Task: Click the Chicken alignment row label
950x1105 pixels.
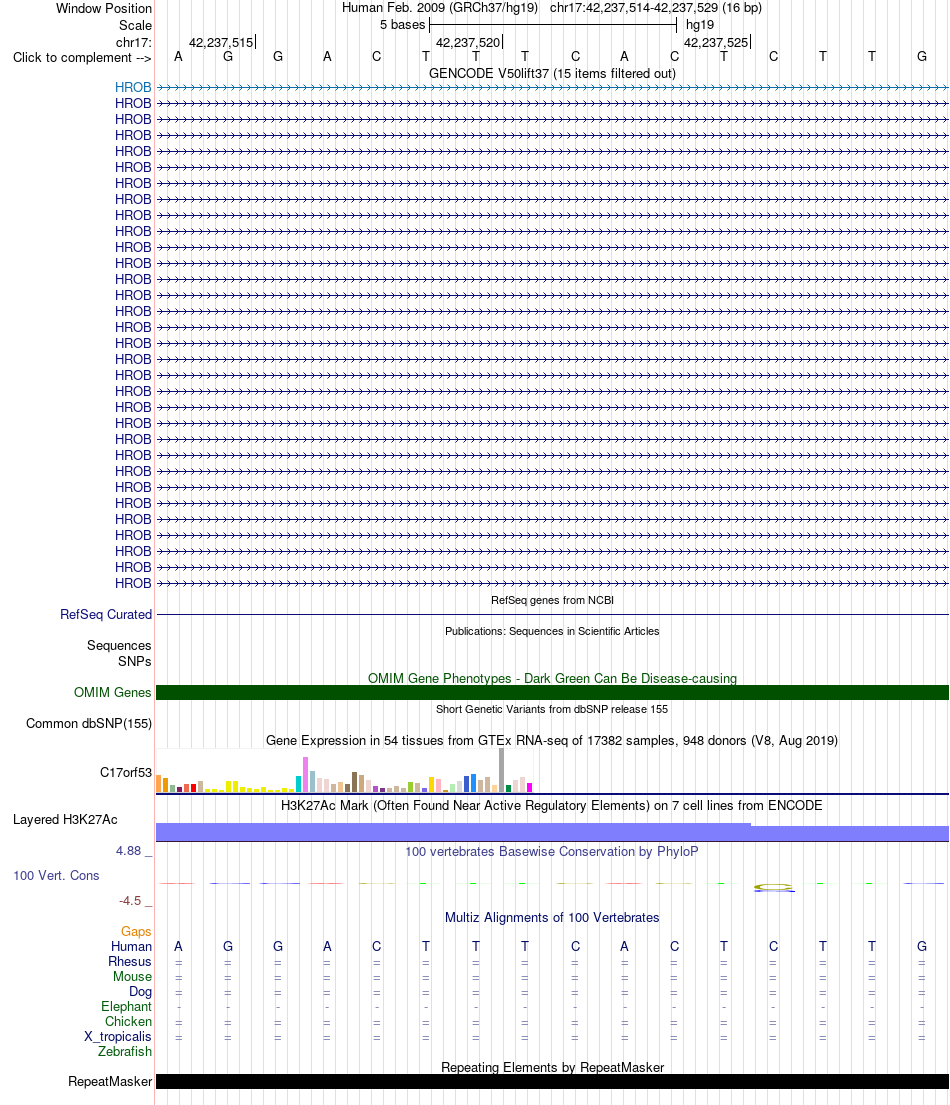Action: pos(128,1021)
